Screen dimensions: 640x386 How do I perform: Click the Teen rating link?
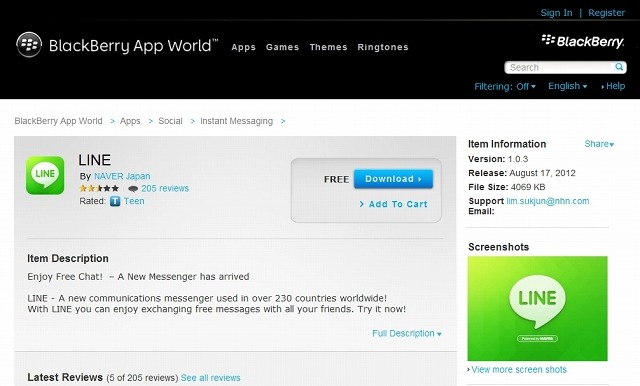(134, 201)
